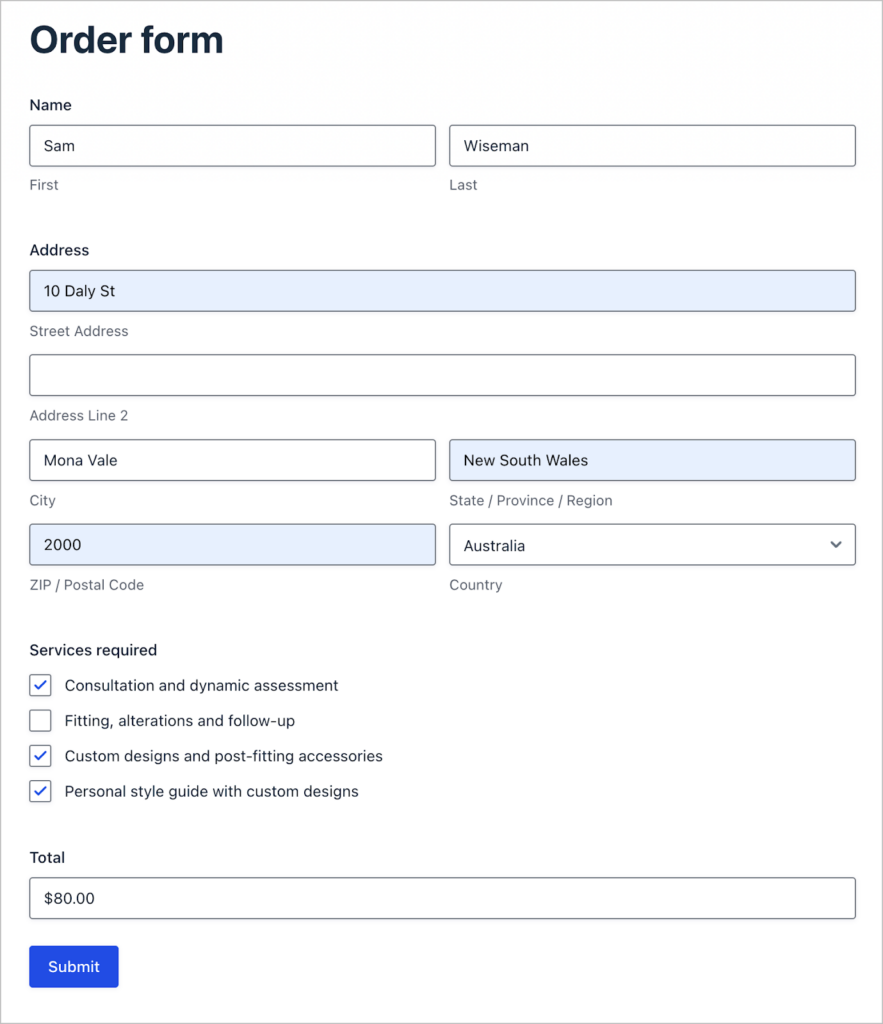Viewport: 883px width, 1024px height.
Task: Click the Last name field containing Wiseman
Action: (x=652, y=146)
